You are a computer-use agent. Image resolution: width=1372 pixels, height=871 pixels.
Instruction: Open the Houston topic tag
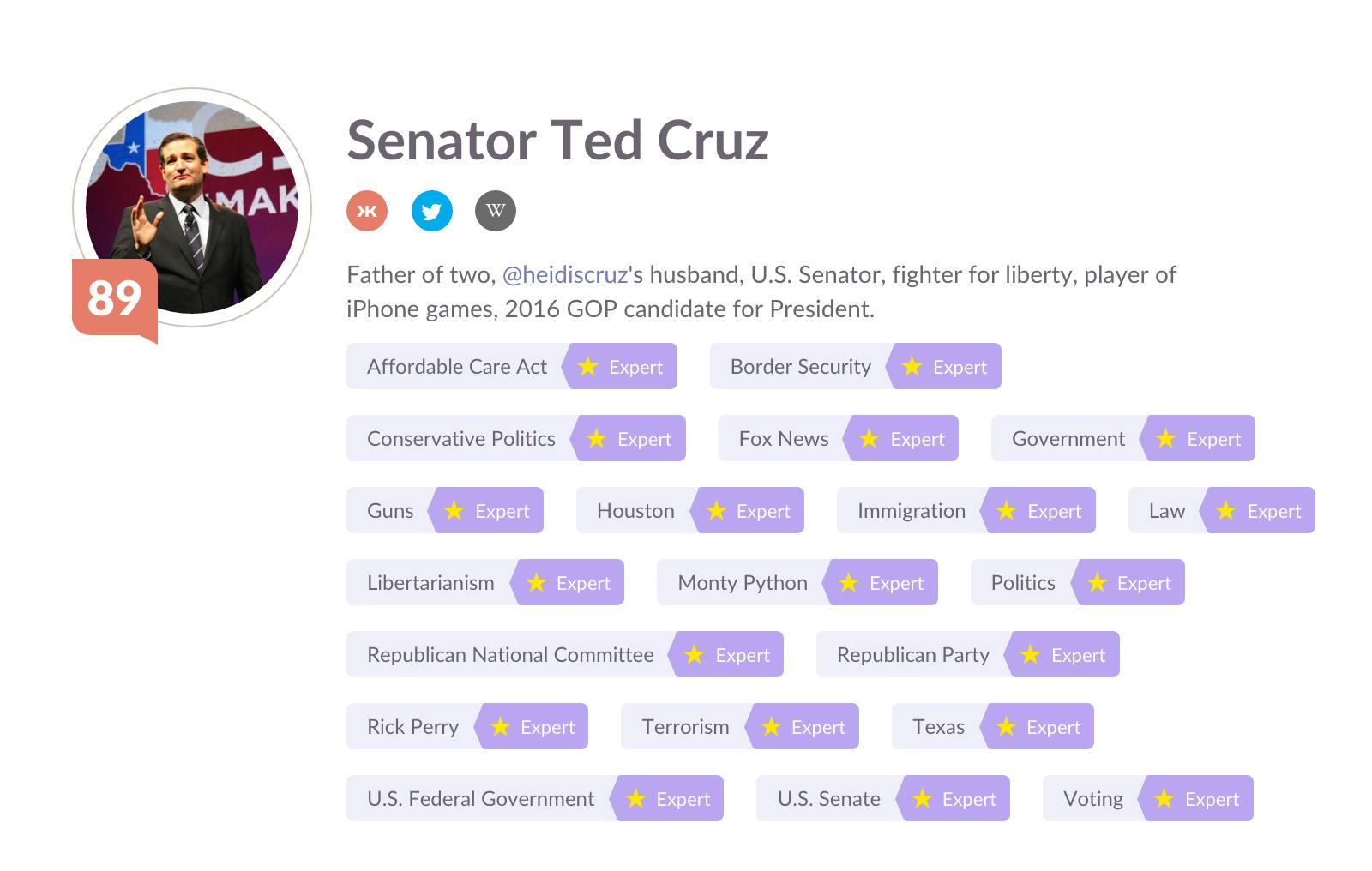(x=635, y=511)
